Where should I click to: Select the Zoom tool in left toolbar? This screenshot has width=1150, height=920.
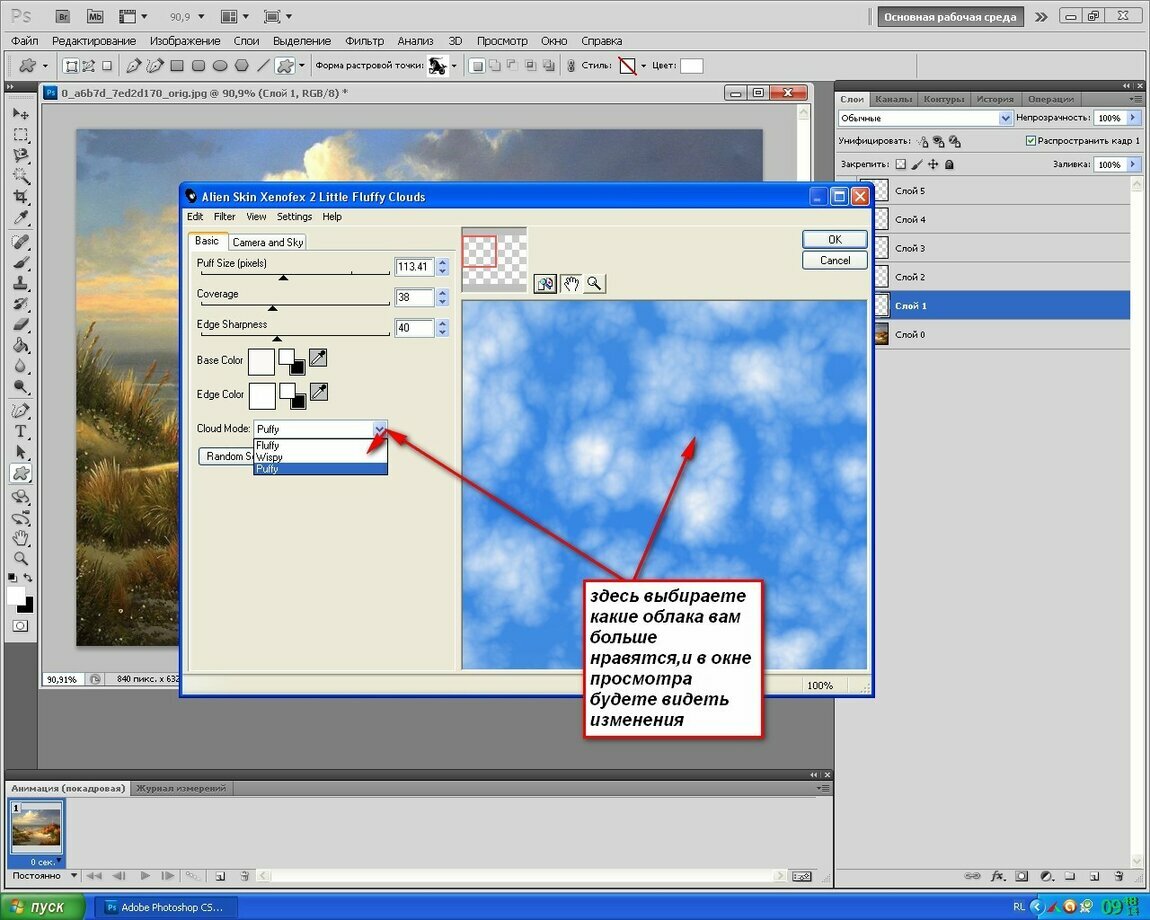click(x=21, y=558)
